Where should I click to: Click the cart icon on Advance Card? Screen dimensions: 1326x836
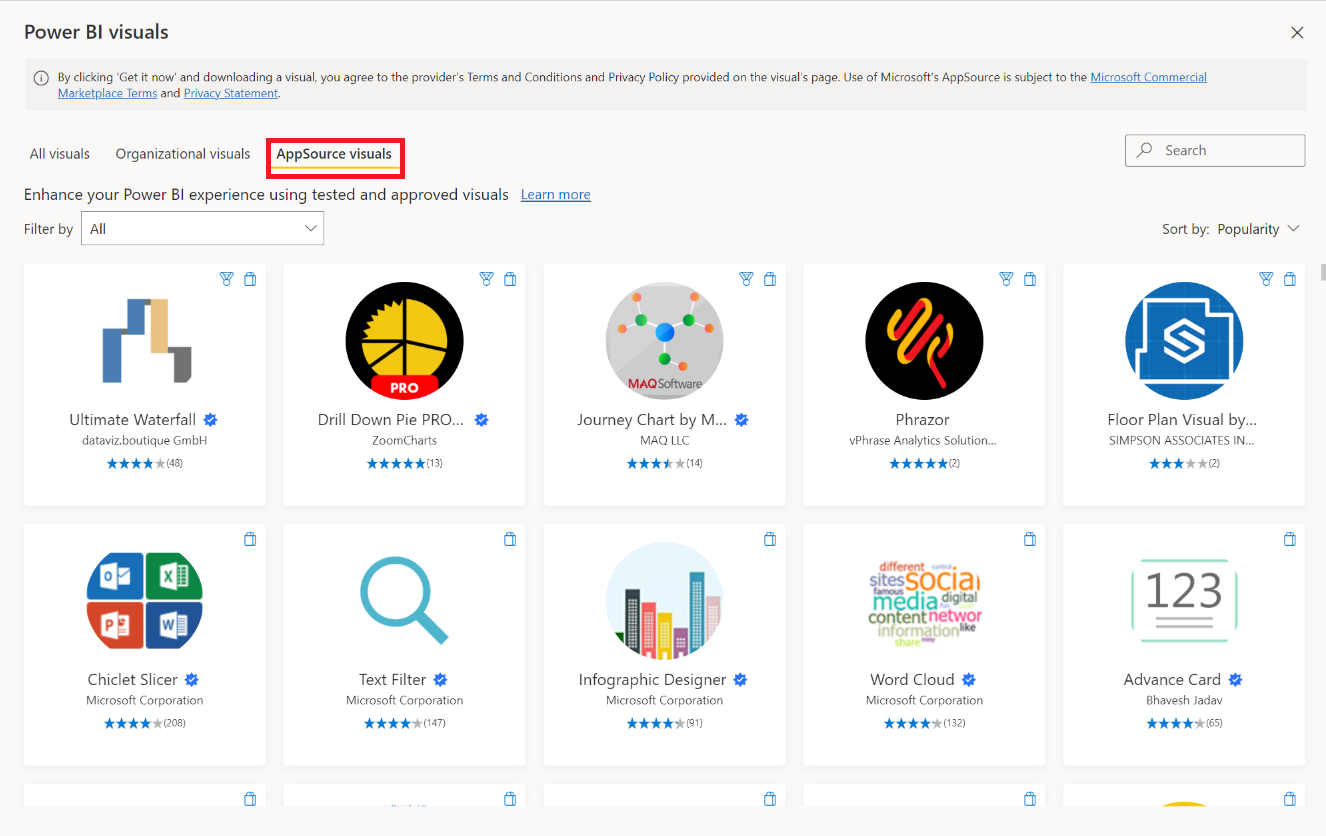pyautogui.click(x=1289, y=538)
